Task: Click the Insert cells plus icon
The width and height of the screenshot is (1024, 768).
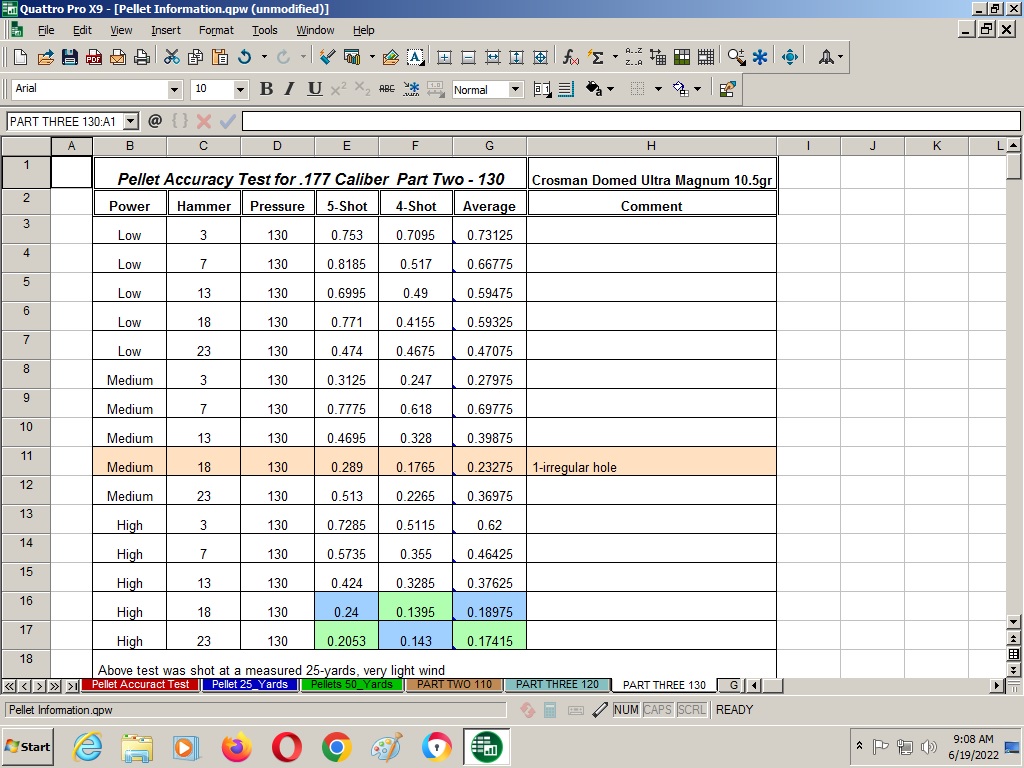Action: [444, 57]
